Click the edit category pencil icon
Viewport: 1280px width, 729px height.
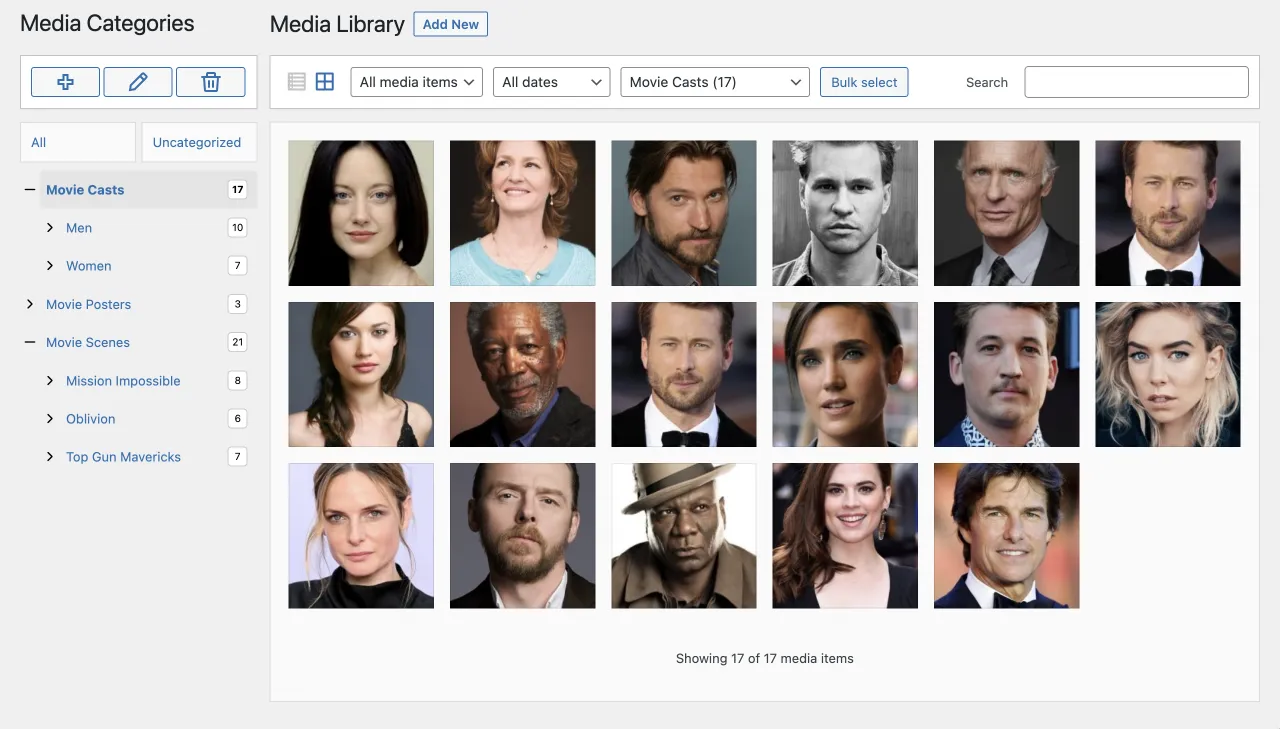pos(138,82)
